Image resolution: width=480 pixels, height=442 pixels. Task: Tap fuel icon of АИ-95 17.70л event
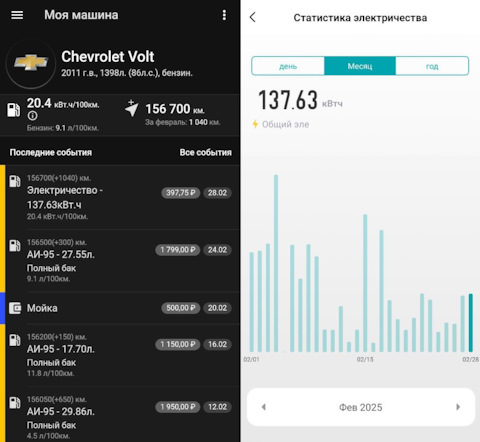tap(15, 340)
